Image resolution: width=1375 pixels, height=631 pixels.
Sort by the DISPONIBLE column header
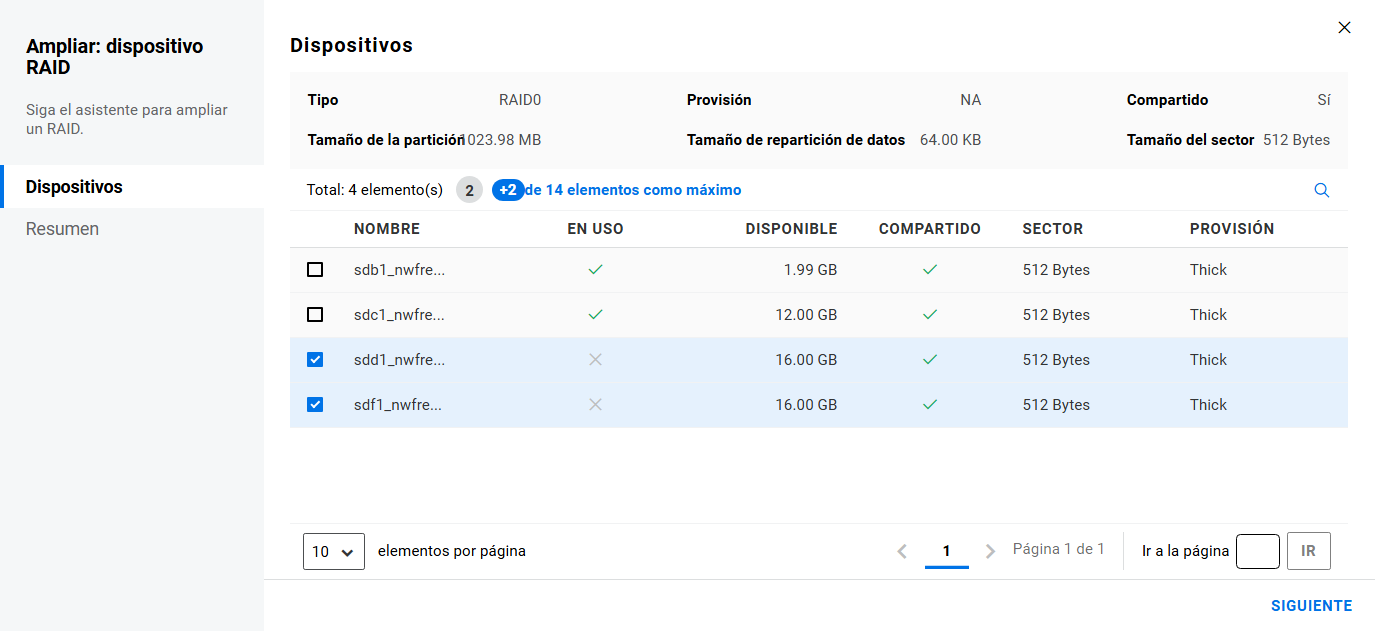click(791, 229)
